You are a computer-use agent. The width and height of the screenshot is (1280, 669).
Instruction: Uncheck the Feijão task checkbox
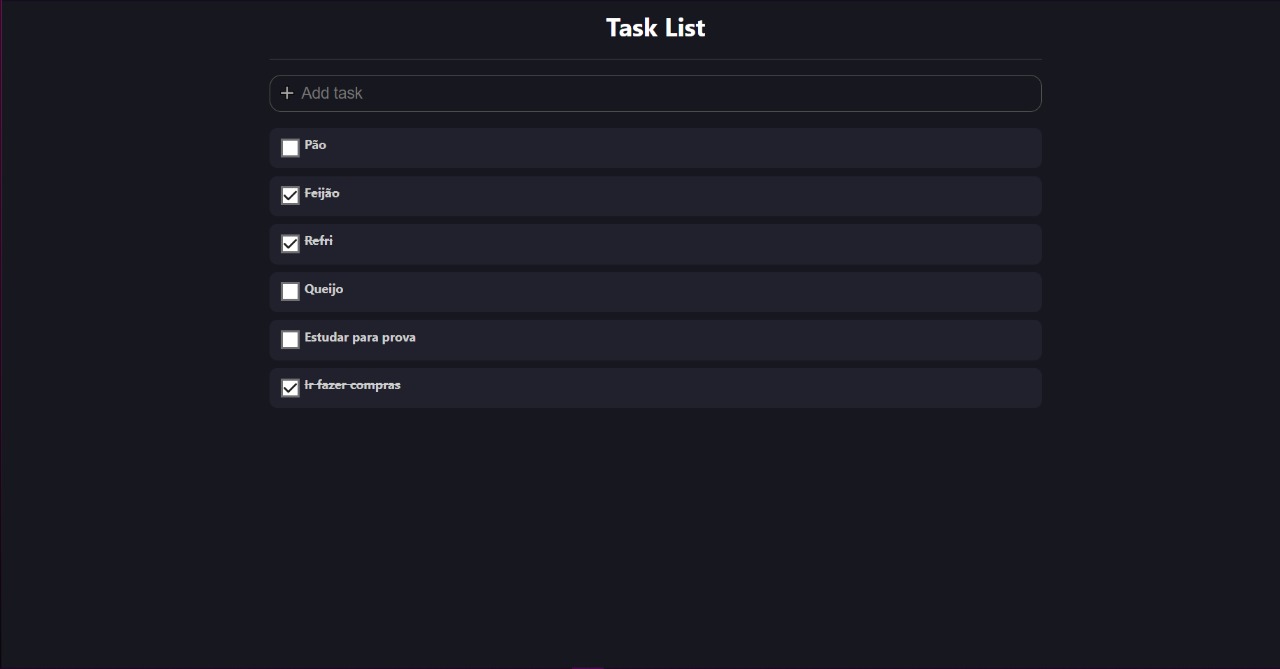[x=290, y=196]
